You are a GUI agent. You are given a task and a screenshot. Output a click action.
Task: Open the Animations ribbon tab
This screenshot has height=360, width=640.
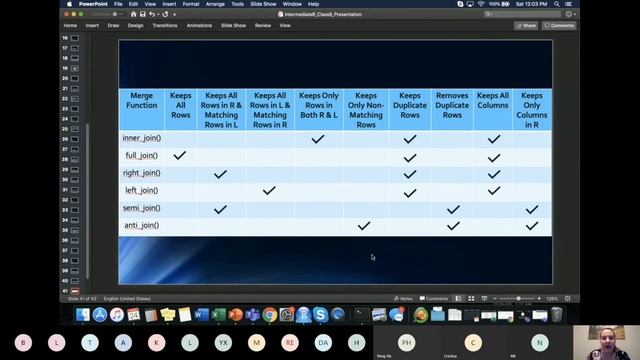[x=199, y=25]
